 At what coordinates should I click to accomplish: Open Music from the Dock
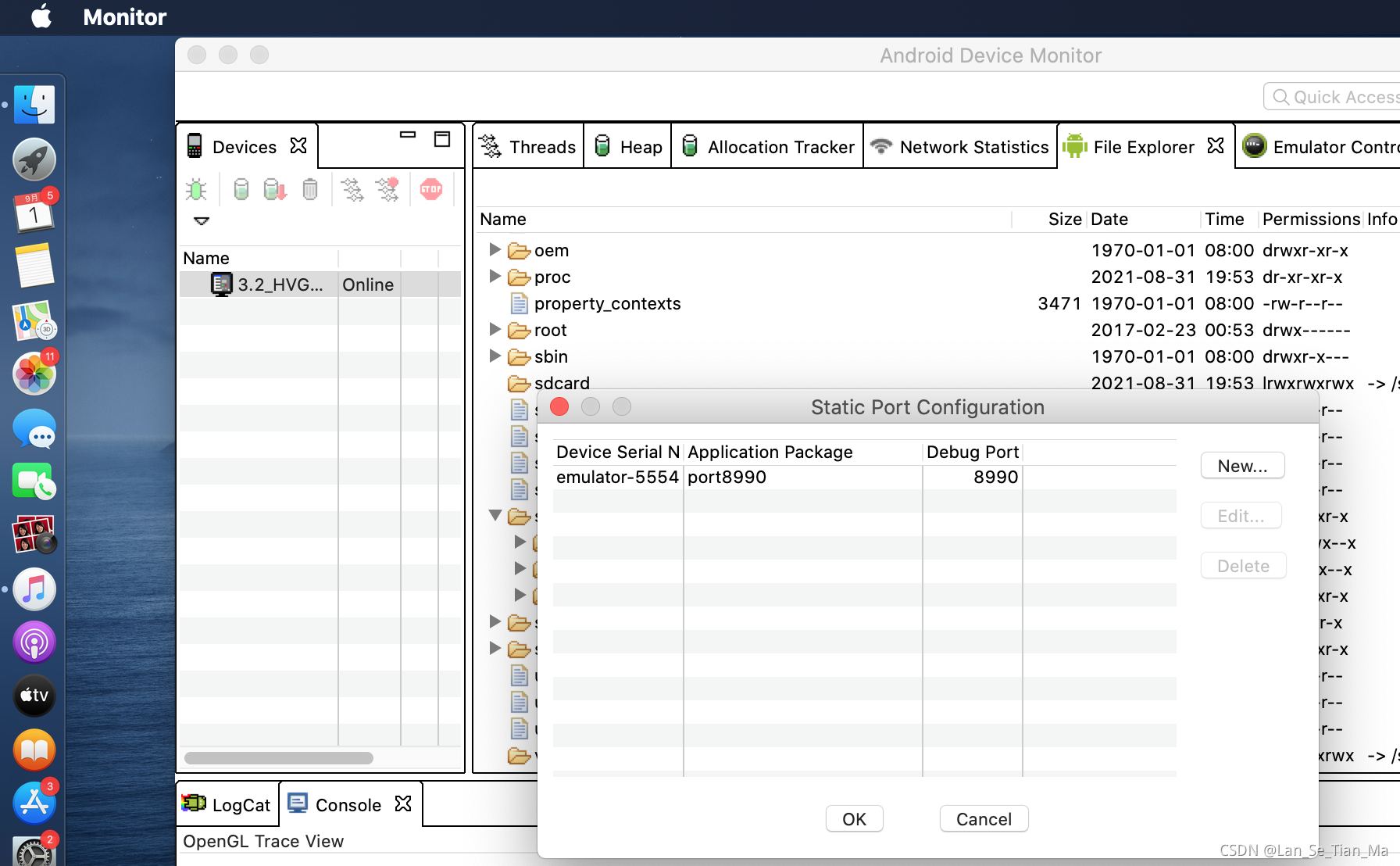point(34,589)
